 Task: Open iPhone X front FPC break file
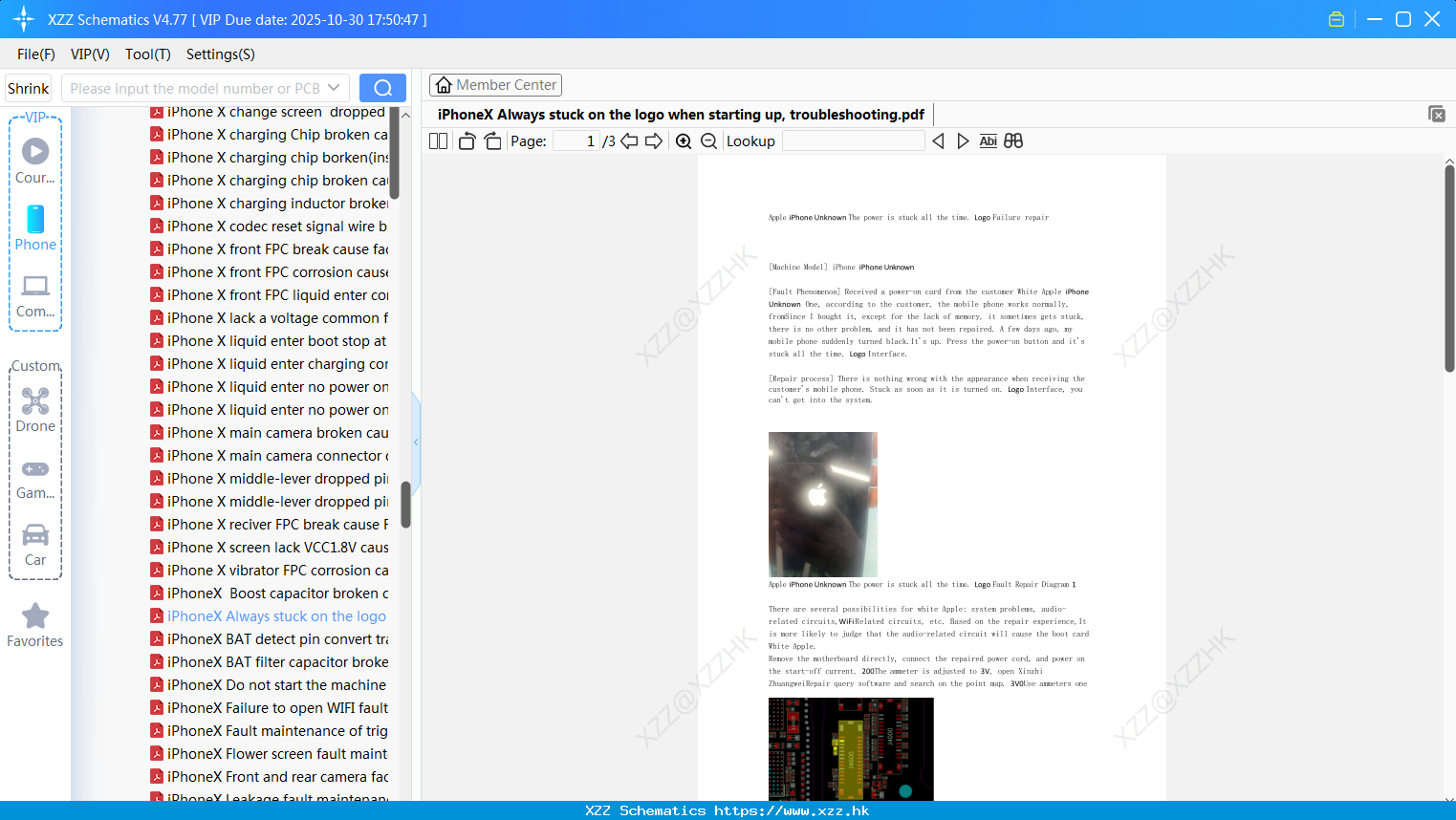click(x=270, y=249)
